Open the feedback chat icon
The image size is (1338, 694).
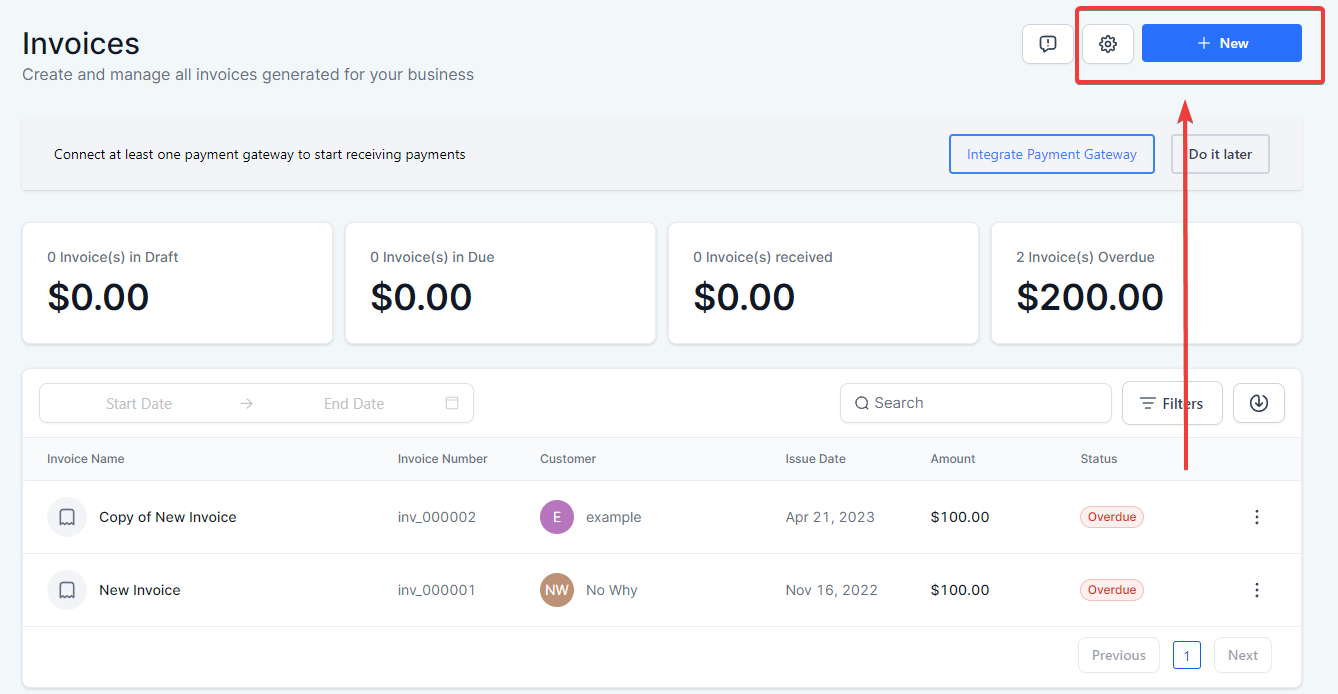pyautogui.click(x=1047, y=43)
